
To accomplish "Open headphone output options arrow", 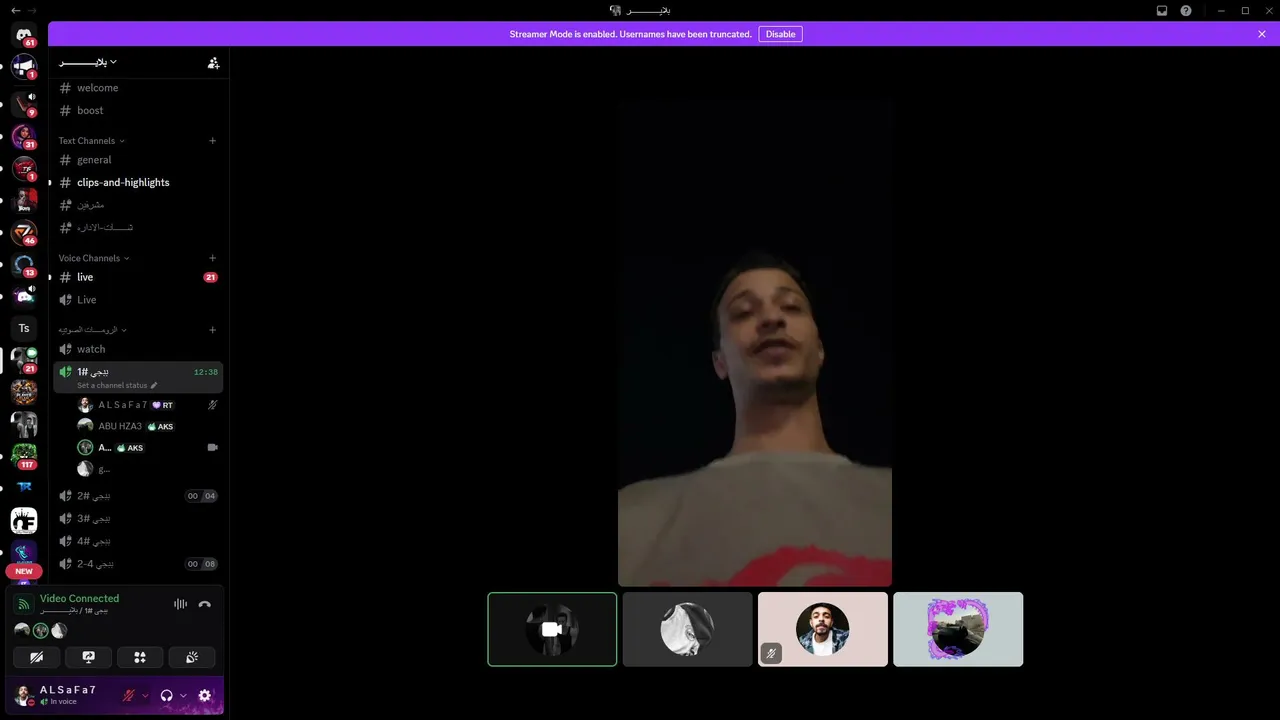I will point(184,695).
